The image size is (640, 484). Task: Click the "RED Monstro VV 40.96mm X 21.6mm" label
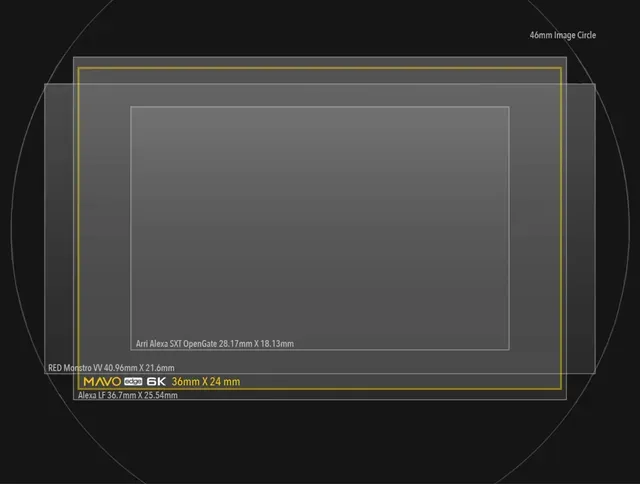tap(111, 368)
